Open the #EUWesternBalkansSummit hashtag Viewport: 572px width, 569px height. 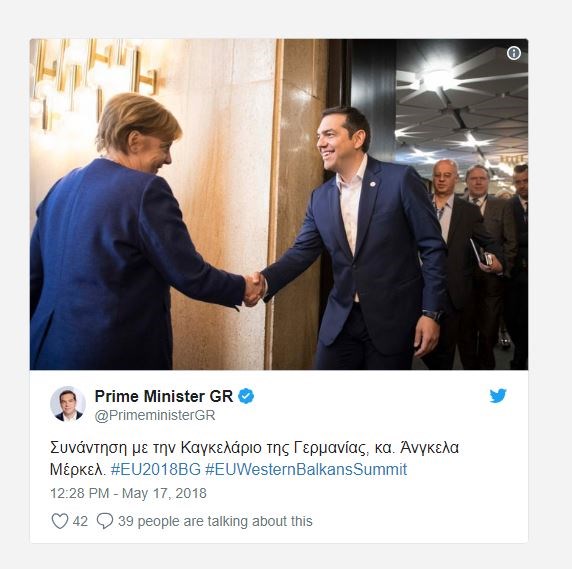306,469
